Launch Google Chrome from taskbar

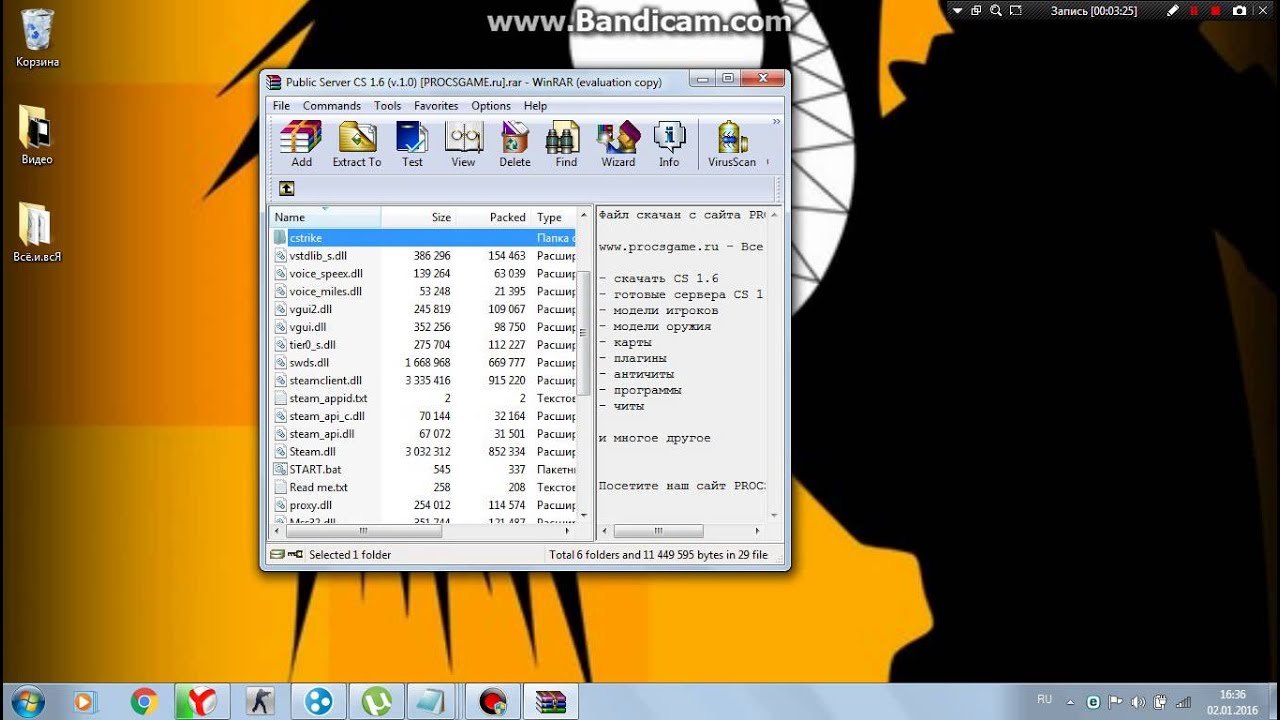[144, 702]
